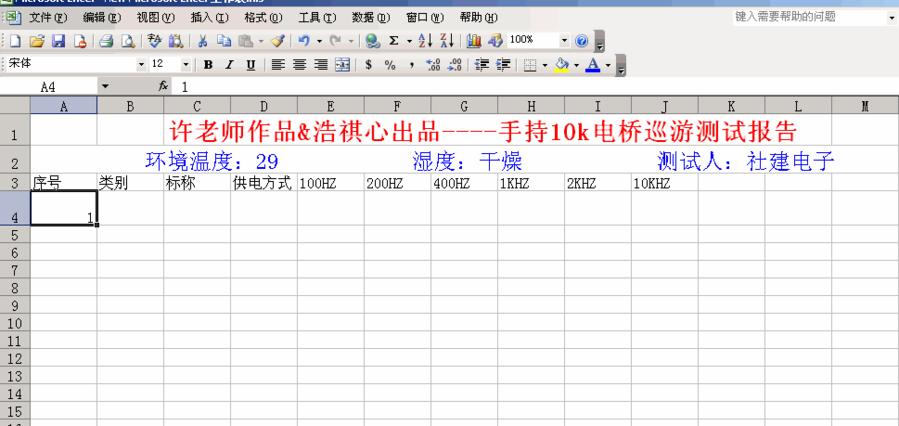899x426 pixels.
Task: Paste from the clipboard icon
Action: pos(245,41)
